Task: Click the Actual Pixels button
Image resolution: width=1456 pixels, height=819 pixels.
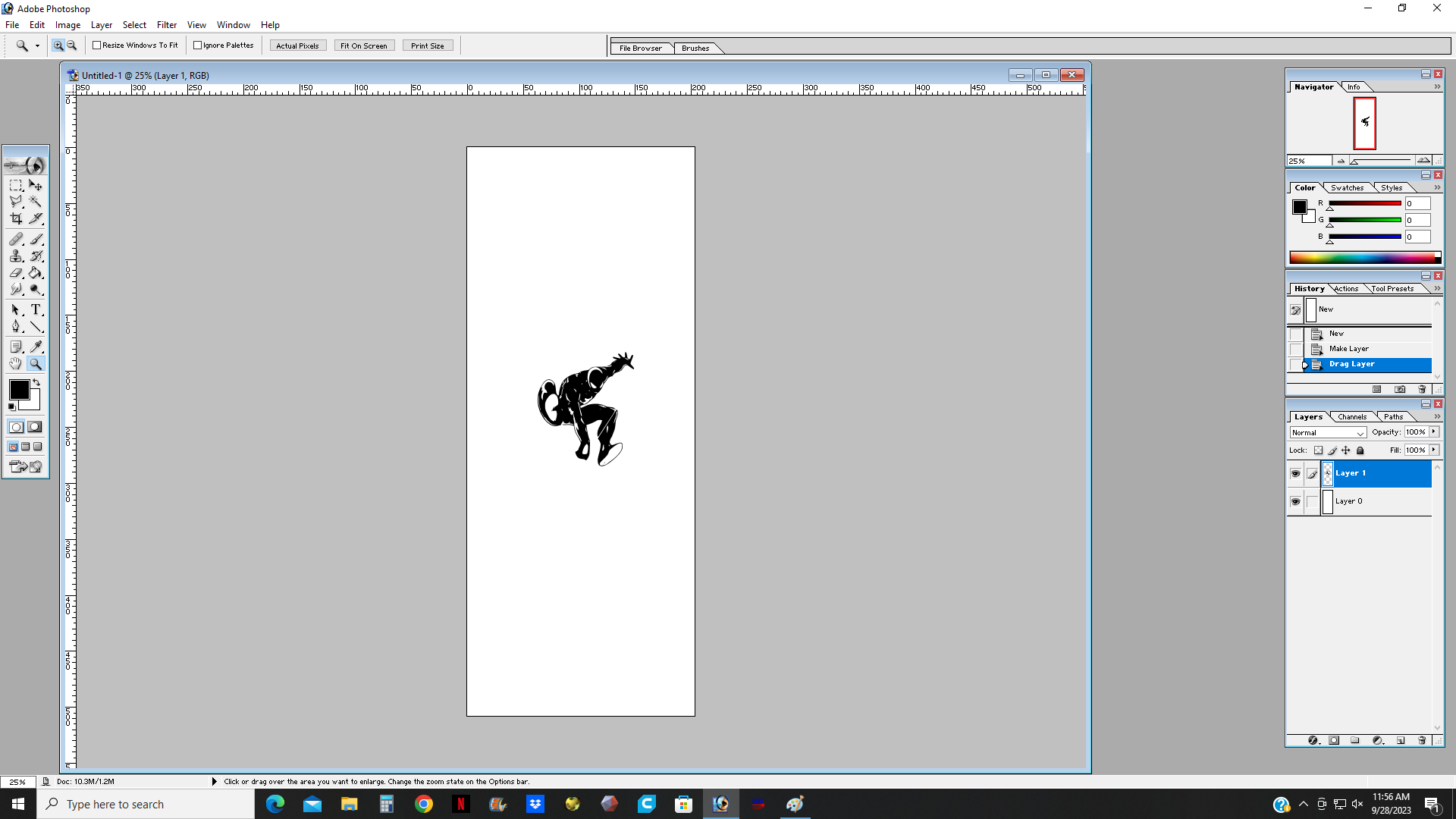Action: (x=297, y=45)
